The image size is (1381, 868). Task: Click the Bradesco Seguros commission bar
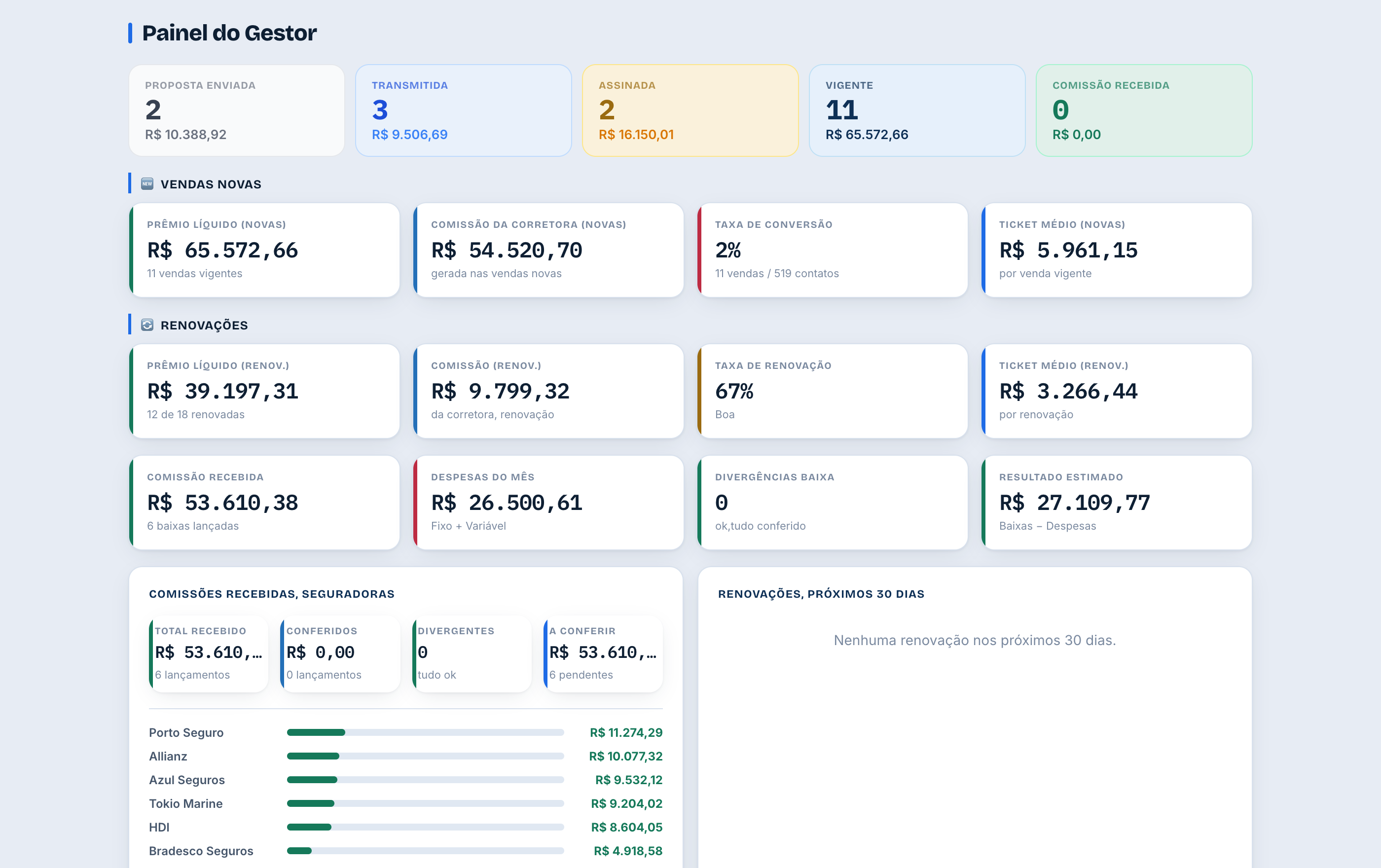[x=425, y=851]
